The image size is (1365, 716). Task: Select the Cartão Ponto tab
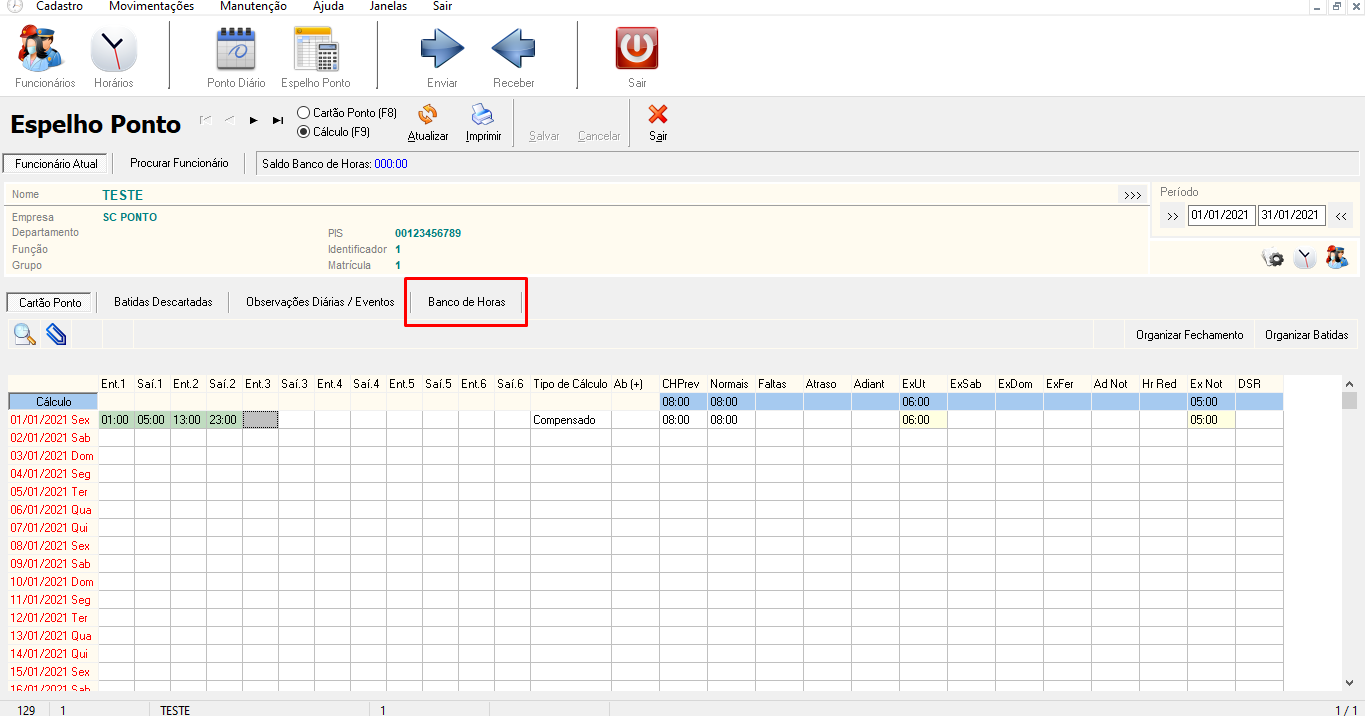(x=50, y=302)
